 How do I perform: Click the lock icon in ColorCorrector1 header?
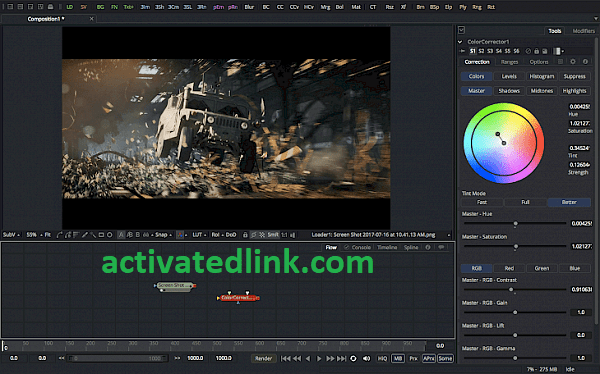click(536, 51)
